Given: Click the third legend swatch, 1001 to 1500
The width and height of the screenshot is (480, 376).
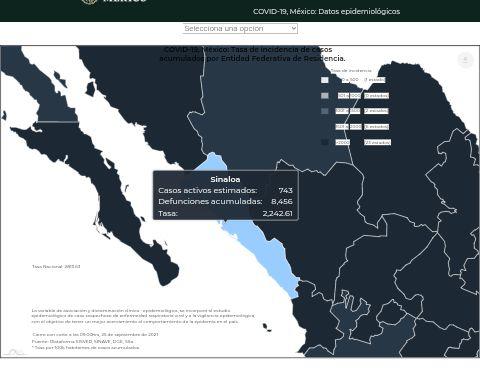Looking at the screenshot, I should point(325,111).
